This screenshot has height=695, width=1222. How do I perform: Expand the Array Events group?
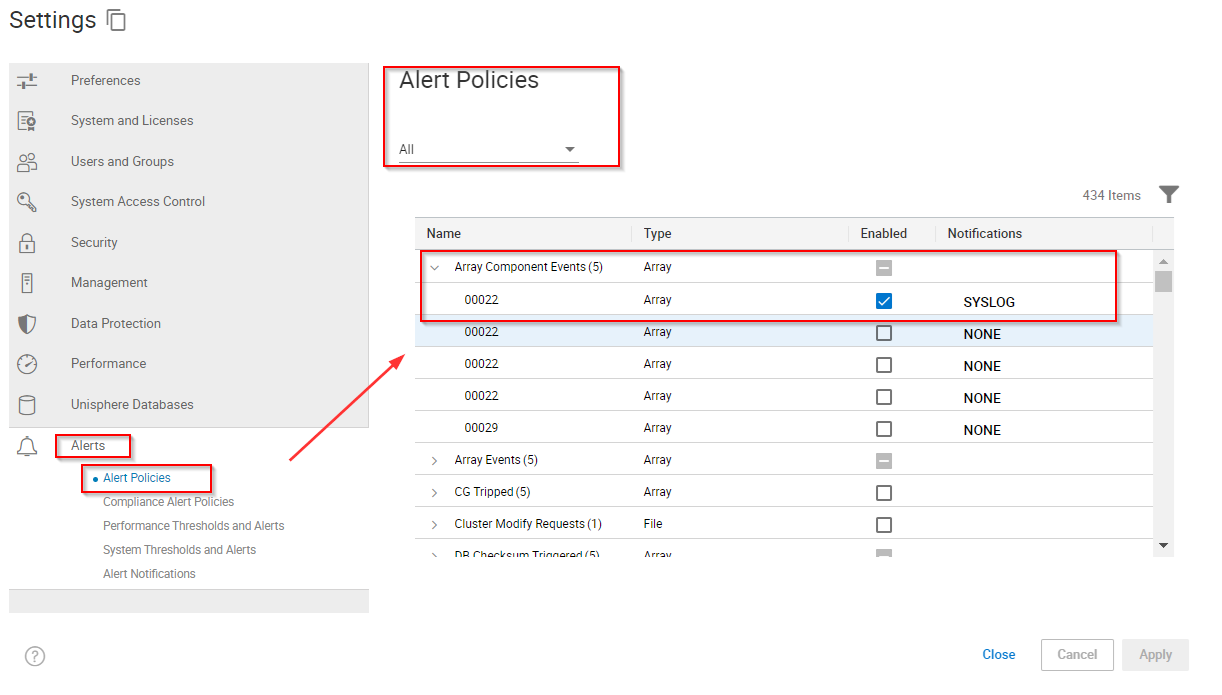click(433, 460)
